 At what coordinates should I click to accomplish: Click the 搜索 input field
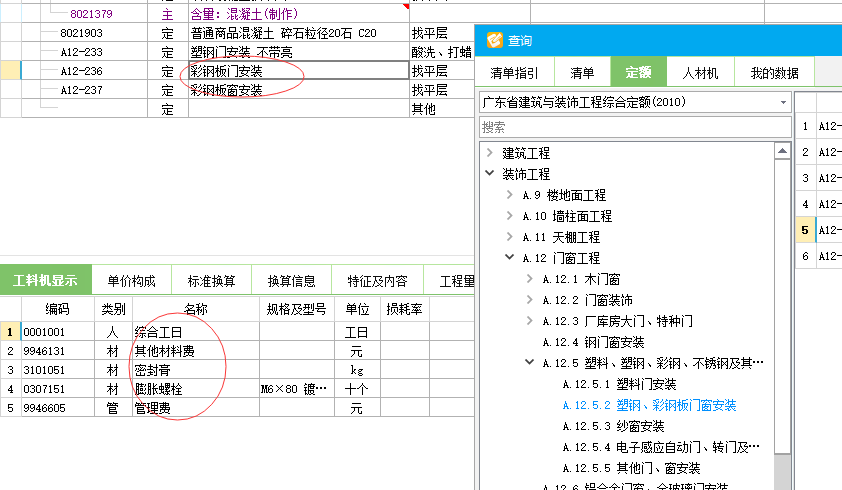pyautogui.click(x=635, y=127)
